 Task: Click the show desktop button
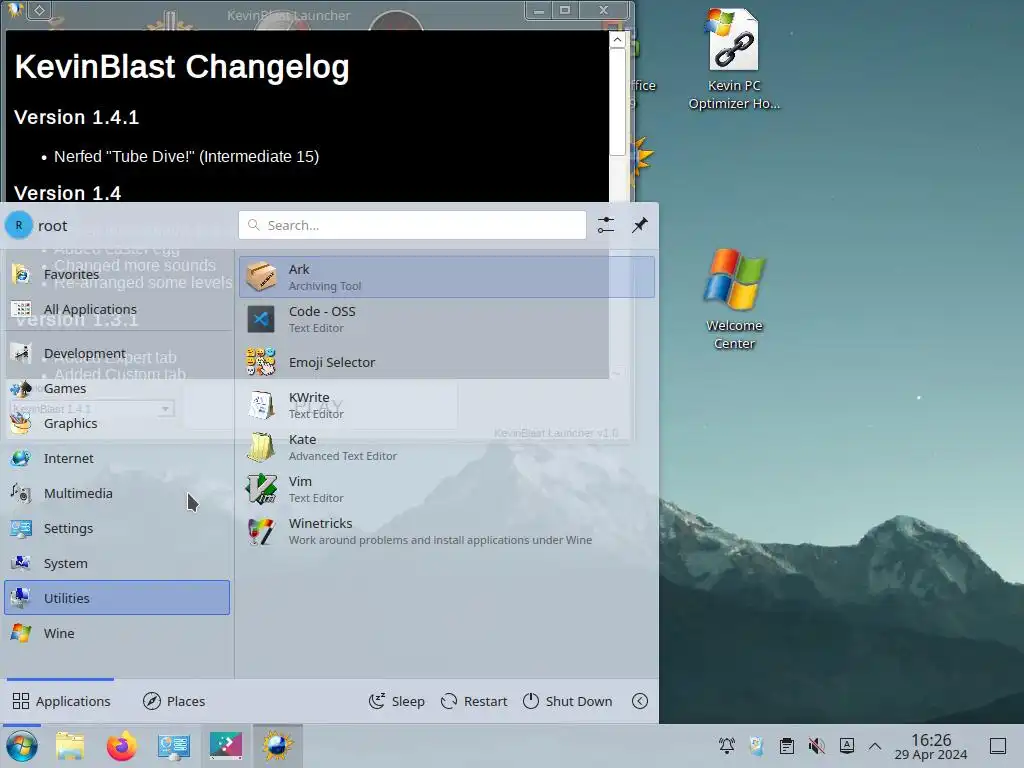(x=998, y=746)
